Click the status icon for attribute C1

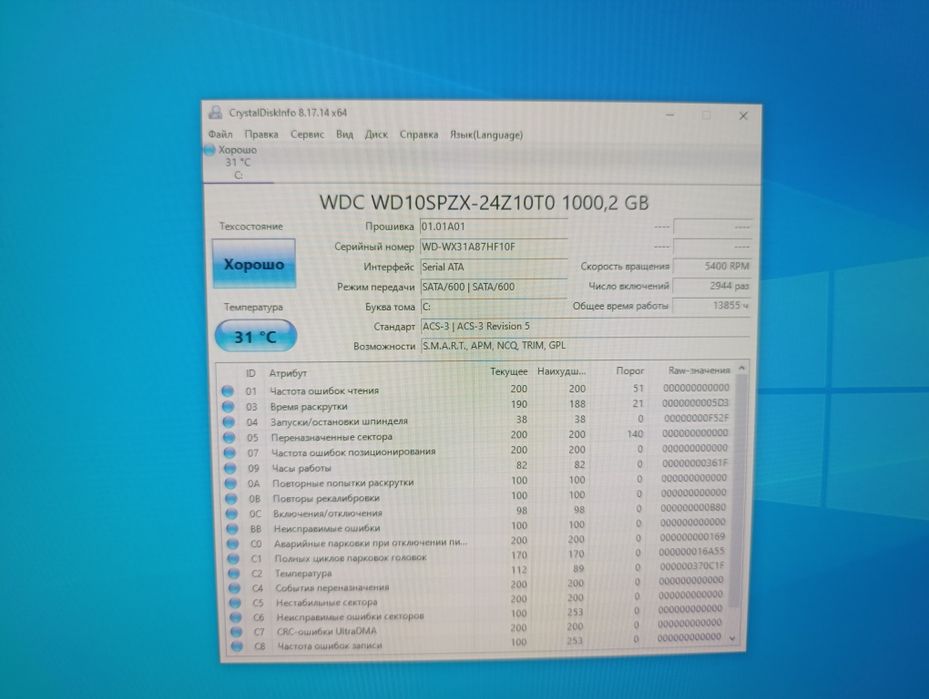(x=233, y=559)
